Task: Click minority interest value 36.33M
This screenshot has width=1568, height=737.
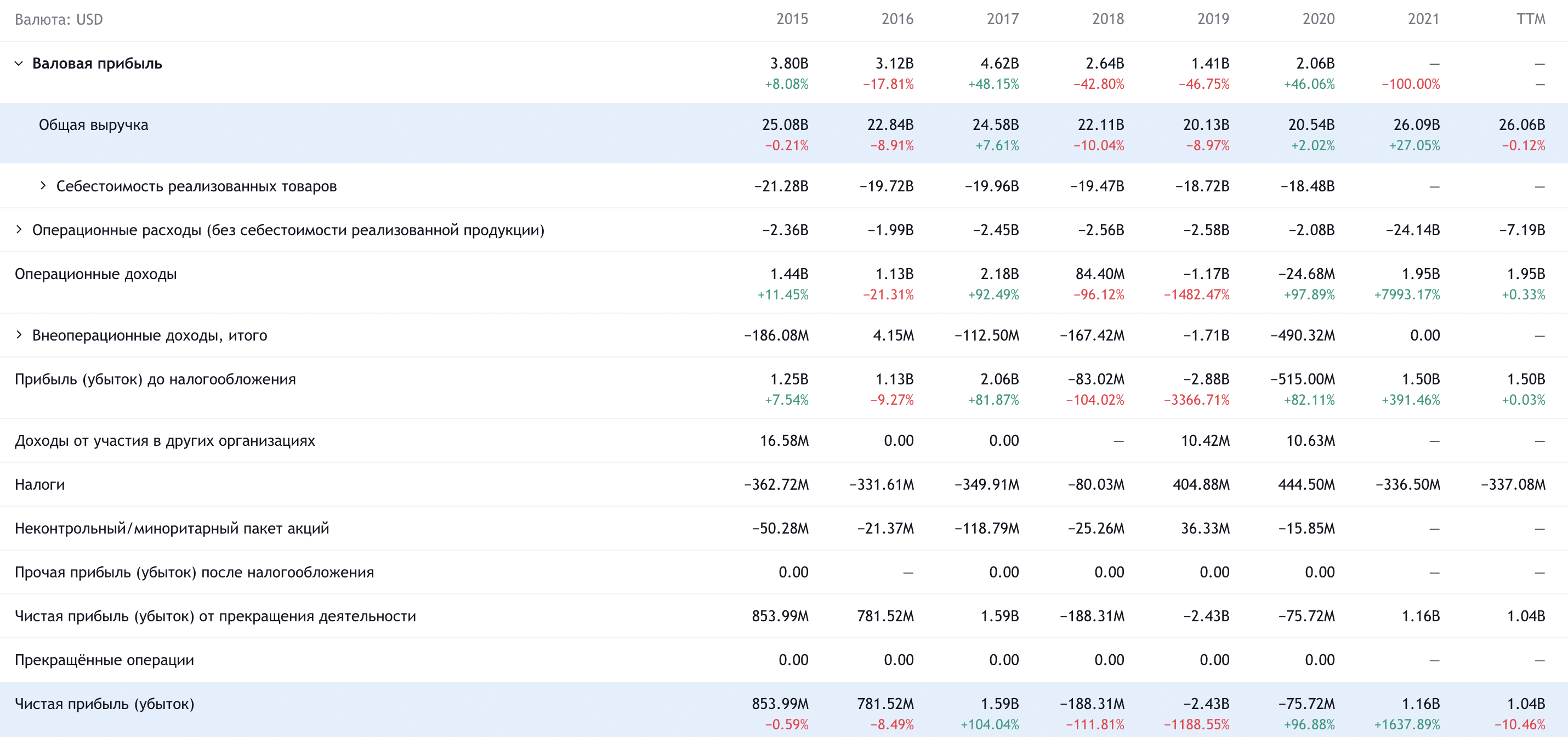Action: pos(1205,528)
